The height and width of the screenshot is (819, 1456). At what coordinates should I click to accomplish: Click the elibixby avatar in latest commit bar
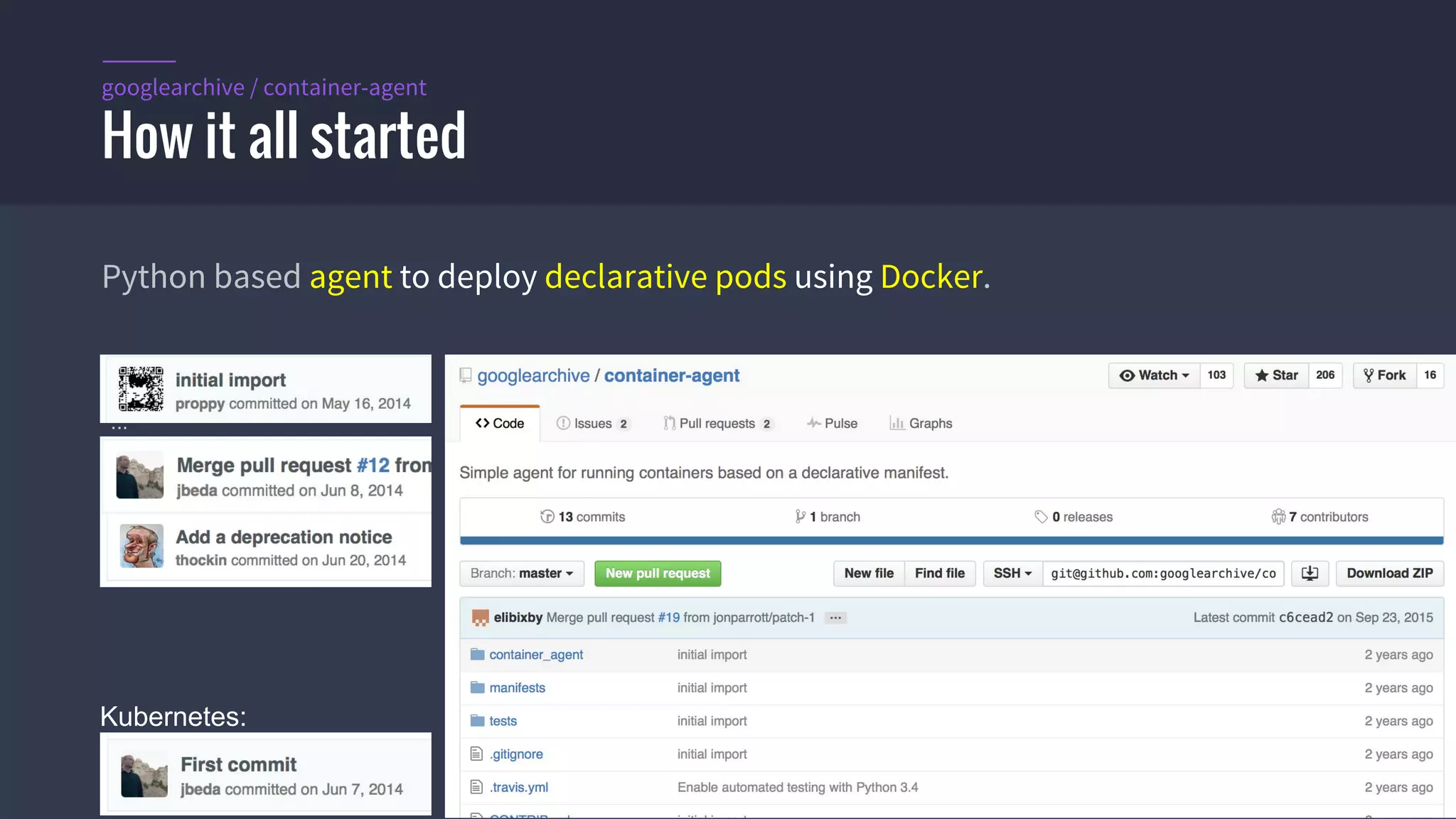pos(481,618)
